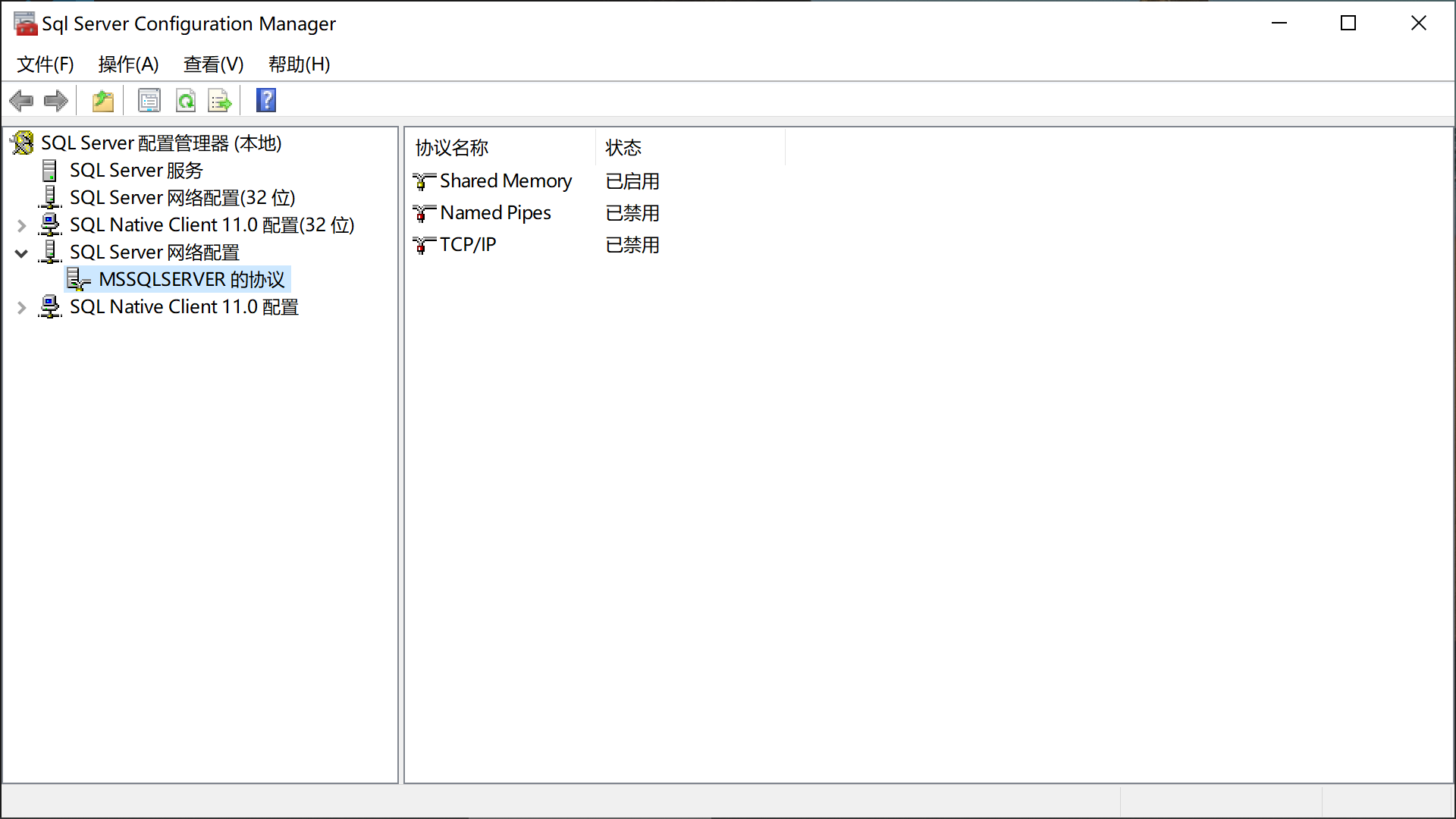Open the 文件(F) menu
Screen dimensions: 1456x819
point(45,64)
